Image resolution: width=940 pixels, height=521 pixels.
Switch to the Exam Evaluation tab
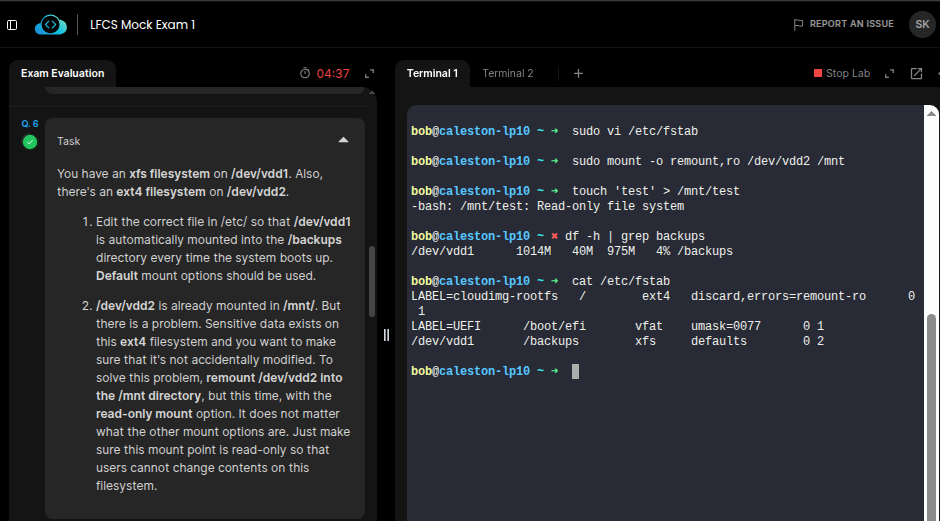point(62,73)
